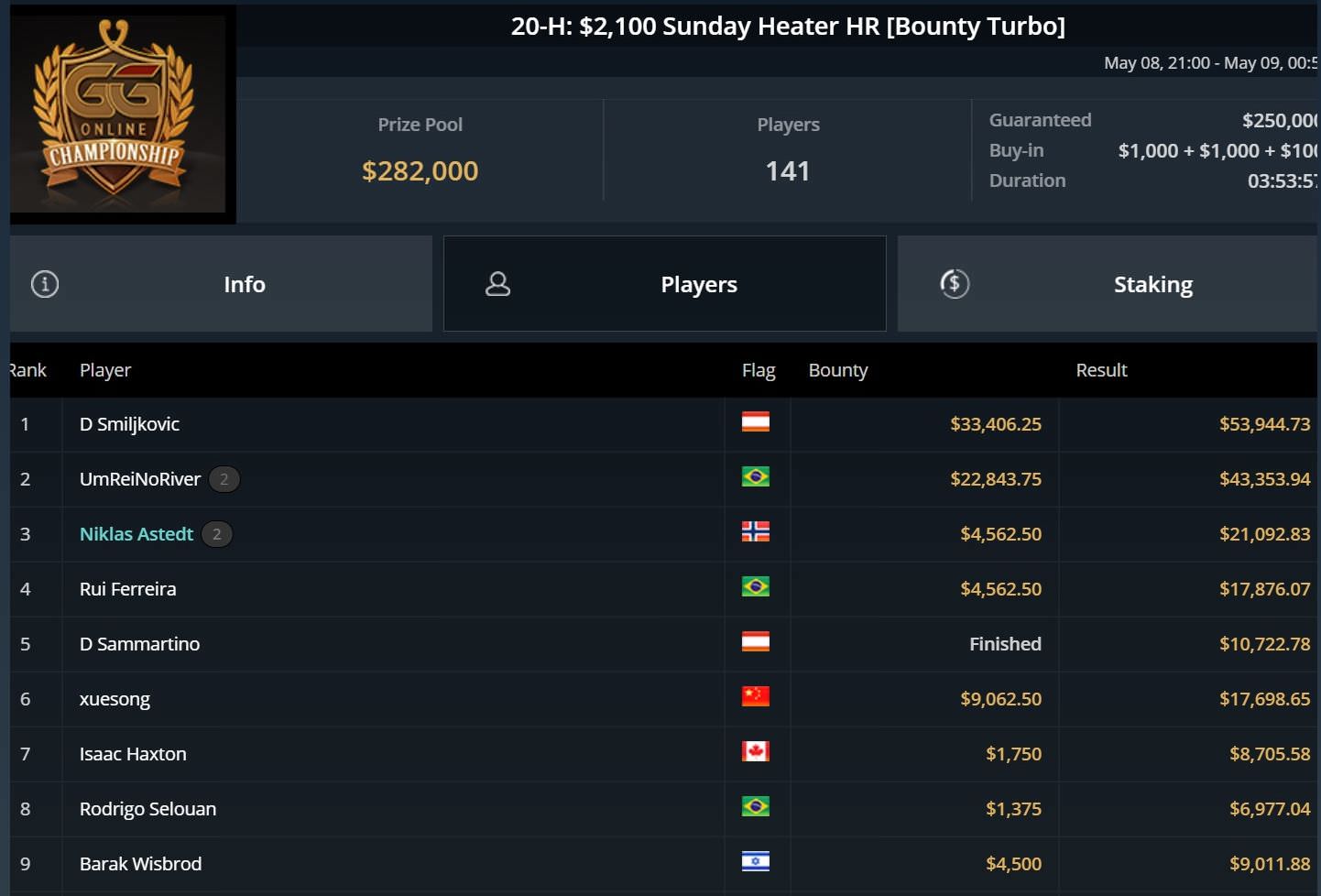Click the entry badge next to UmReiNoRiver

(224, 479)
